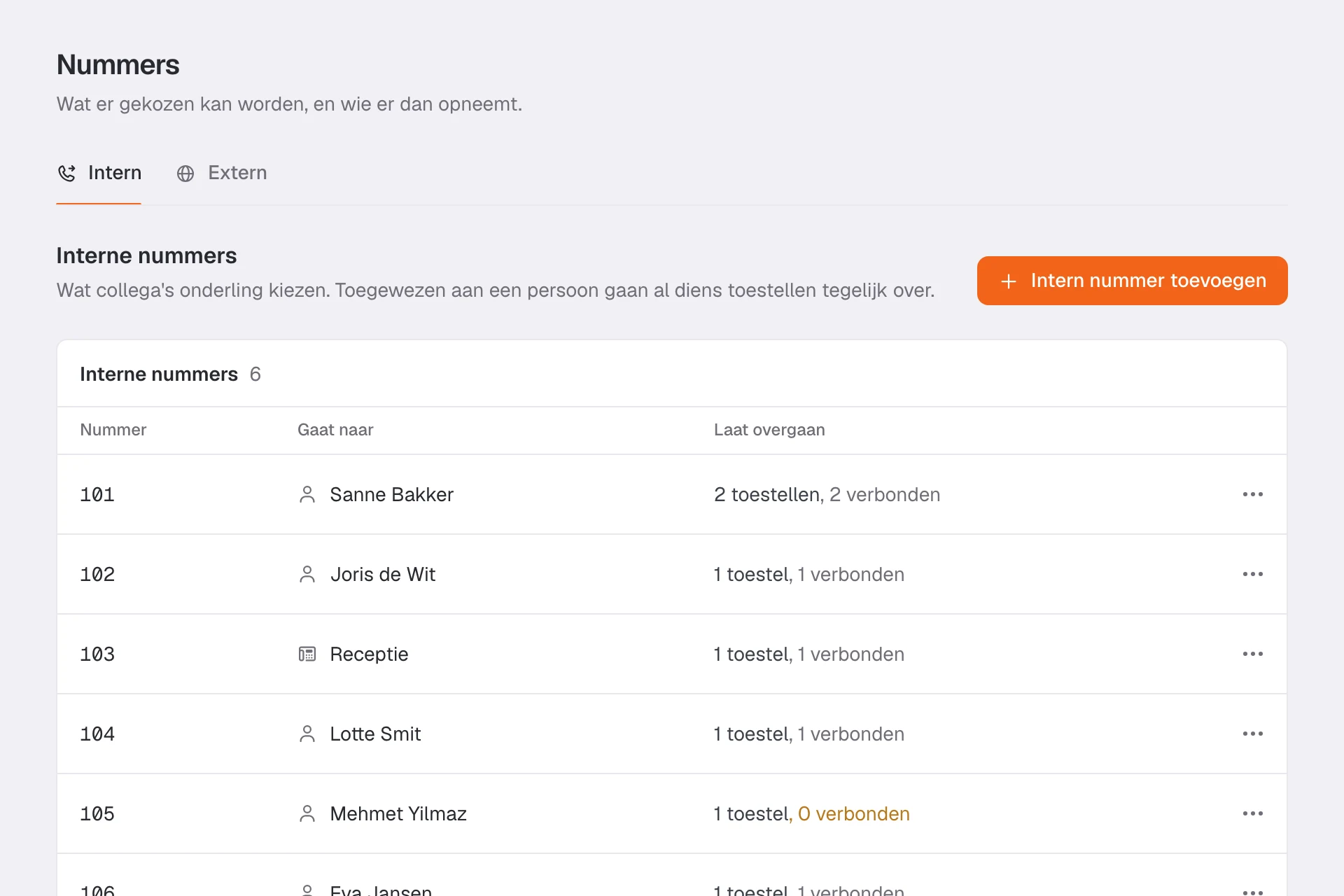Click the Gaat naar column header
This screenshot has height=896, width=1344.
click(335, 430)
